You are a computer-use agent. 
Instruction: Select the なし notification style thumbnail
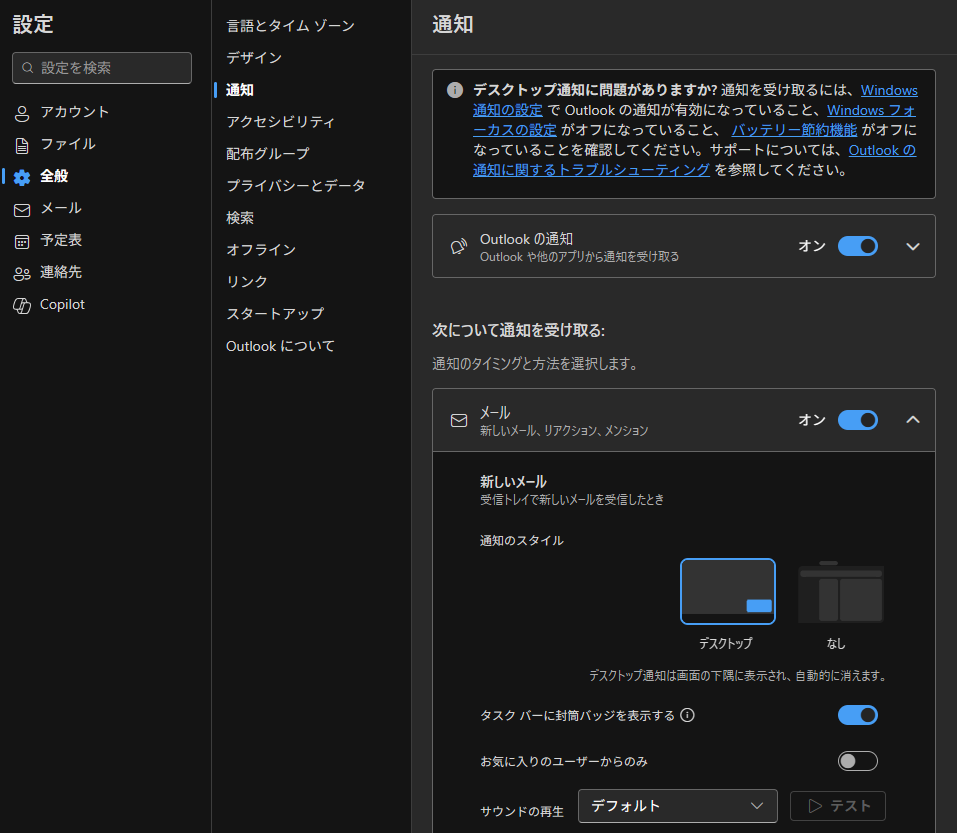coord(840,591)
